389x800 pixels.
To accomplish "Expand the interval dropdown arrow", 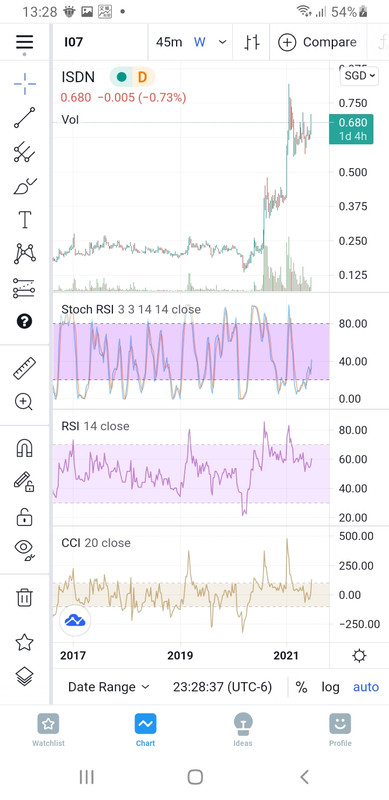I will point(223,42).
